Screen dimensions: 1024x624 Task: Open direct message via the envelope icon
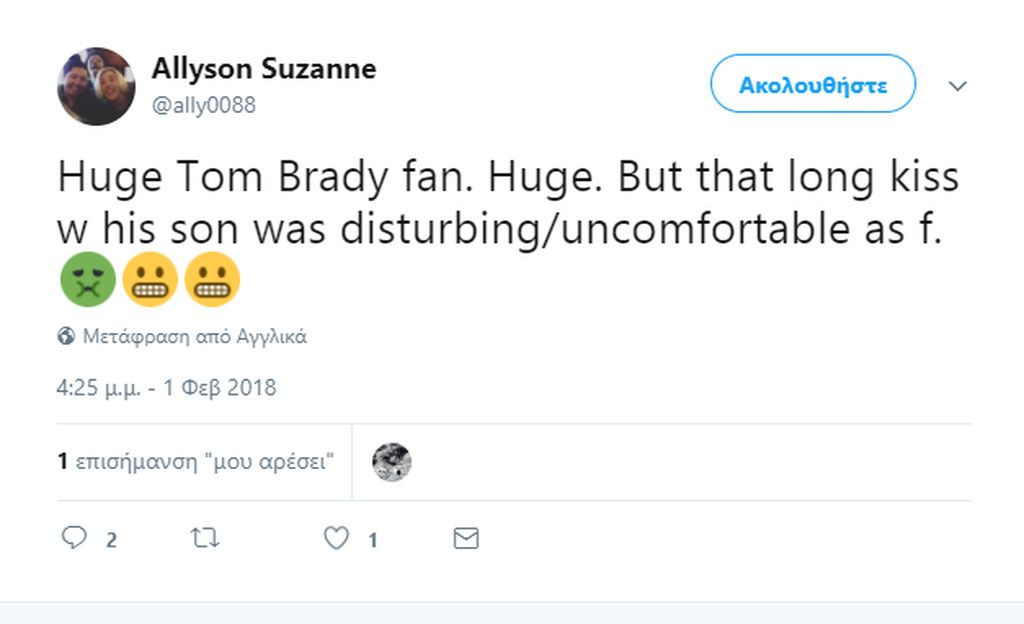click(466, 538)
